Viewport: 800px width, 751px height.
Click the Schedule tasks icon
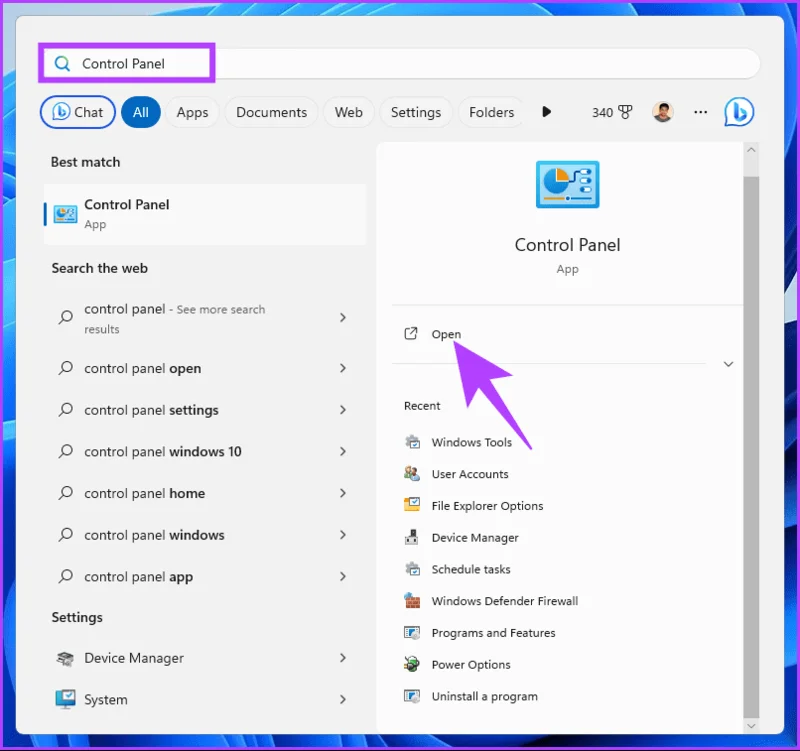point(412,569)
